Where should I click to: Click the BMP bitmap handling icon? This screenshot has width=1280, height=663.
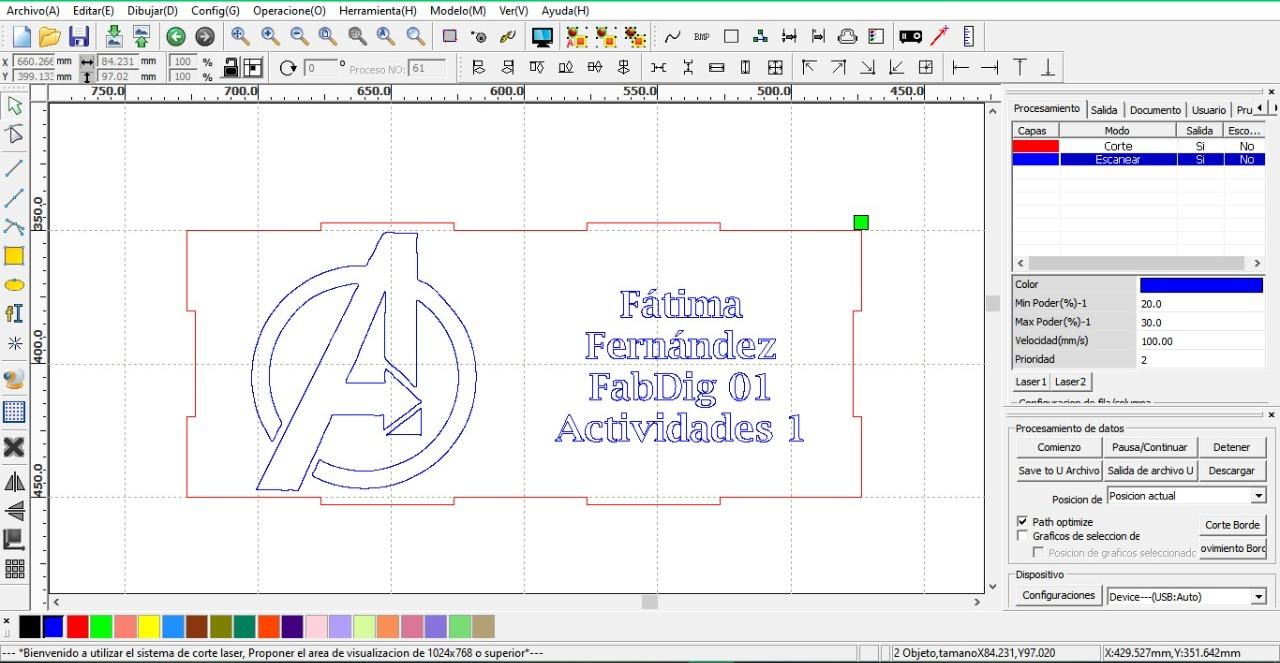point(701,37)
